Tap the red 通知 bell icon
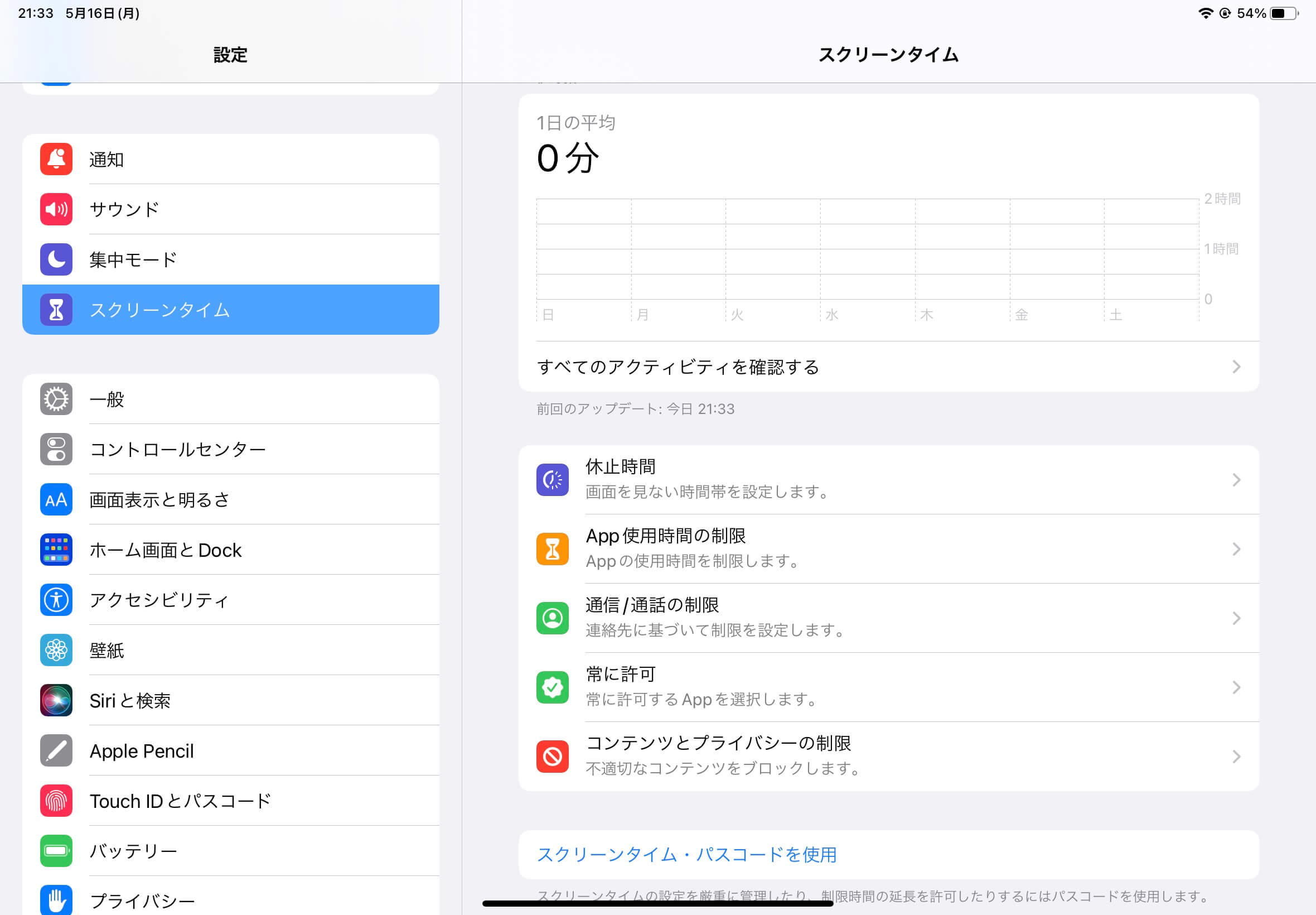 [x=56, y=159]
